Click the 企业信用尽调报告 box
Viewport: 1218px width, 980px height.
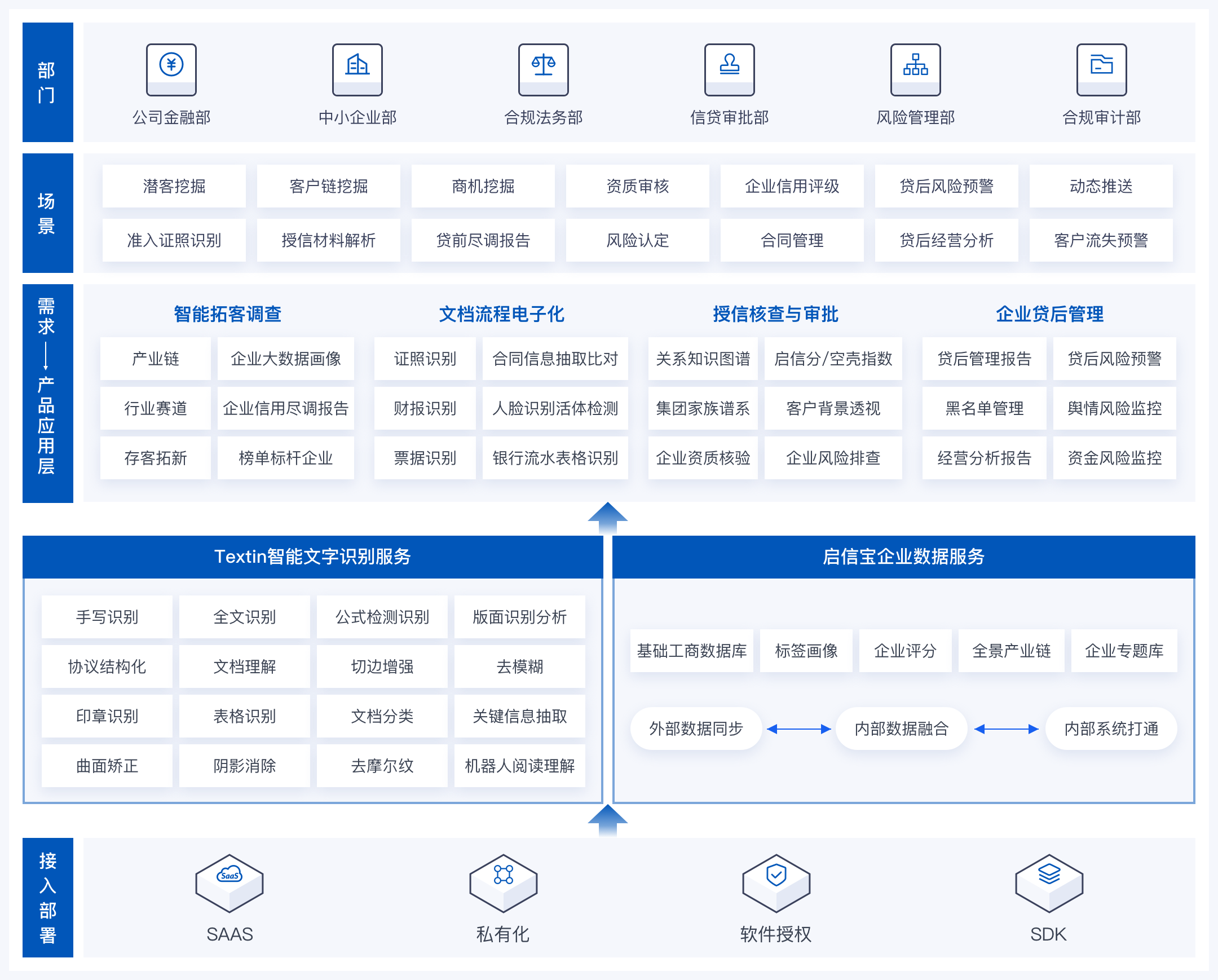tap(286, 408)
